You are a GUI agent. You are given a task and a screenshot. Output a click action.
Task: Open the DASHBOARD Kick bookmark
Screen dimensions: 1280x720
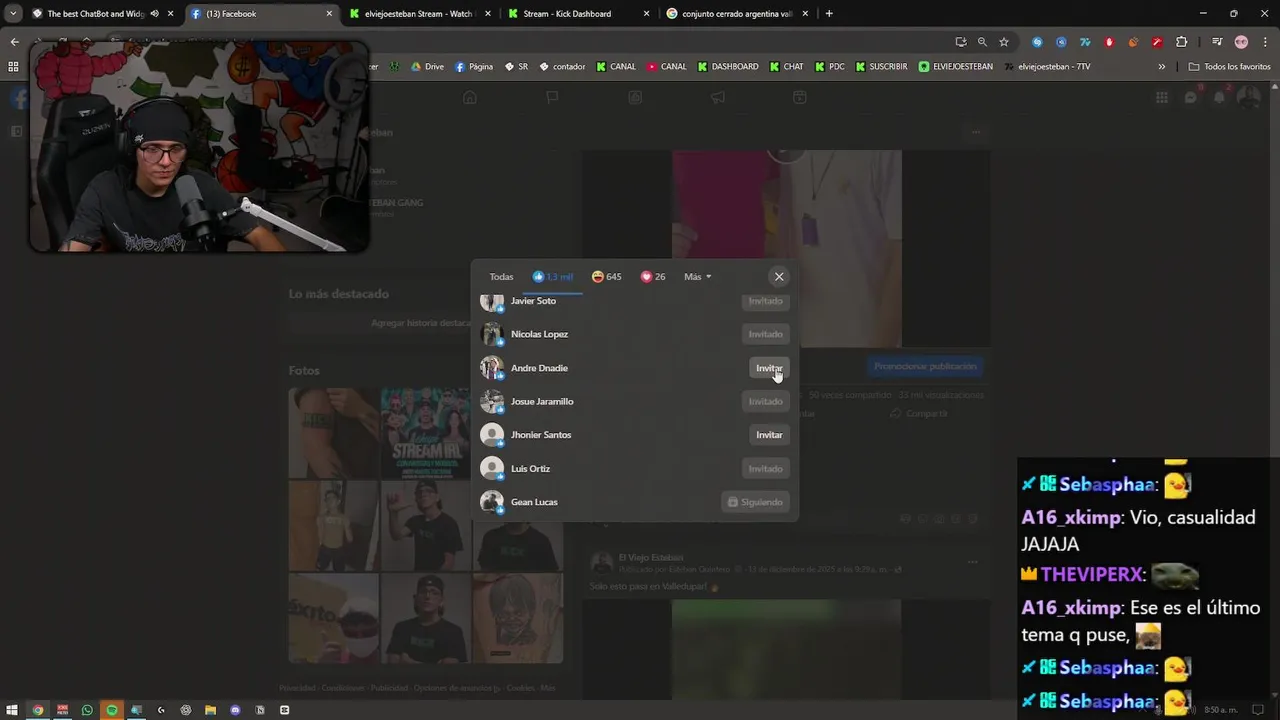coord(727,67)
